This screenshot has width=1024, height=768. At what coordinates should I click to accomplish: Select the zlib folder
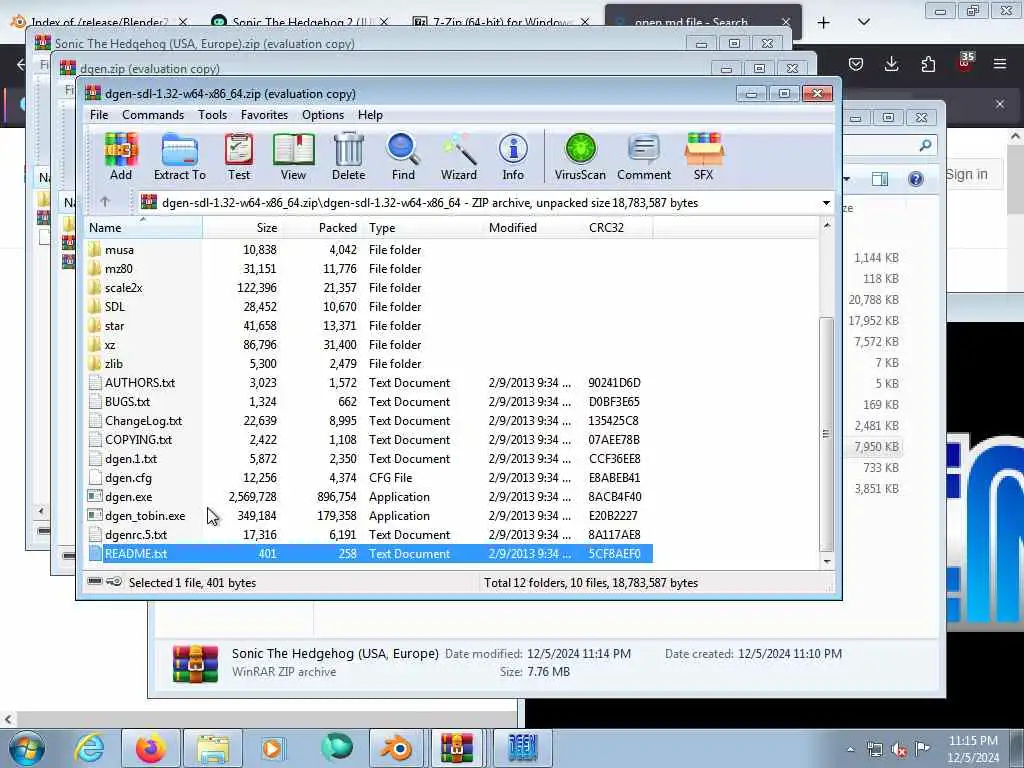(x=114, y=364)
